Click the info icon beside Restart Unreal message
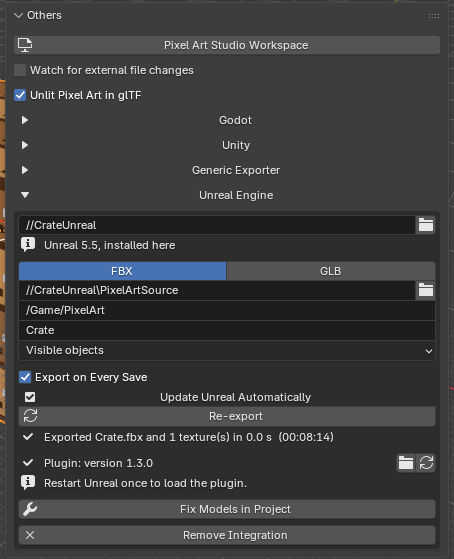 tap(28, 483)
